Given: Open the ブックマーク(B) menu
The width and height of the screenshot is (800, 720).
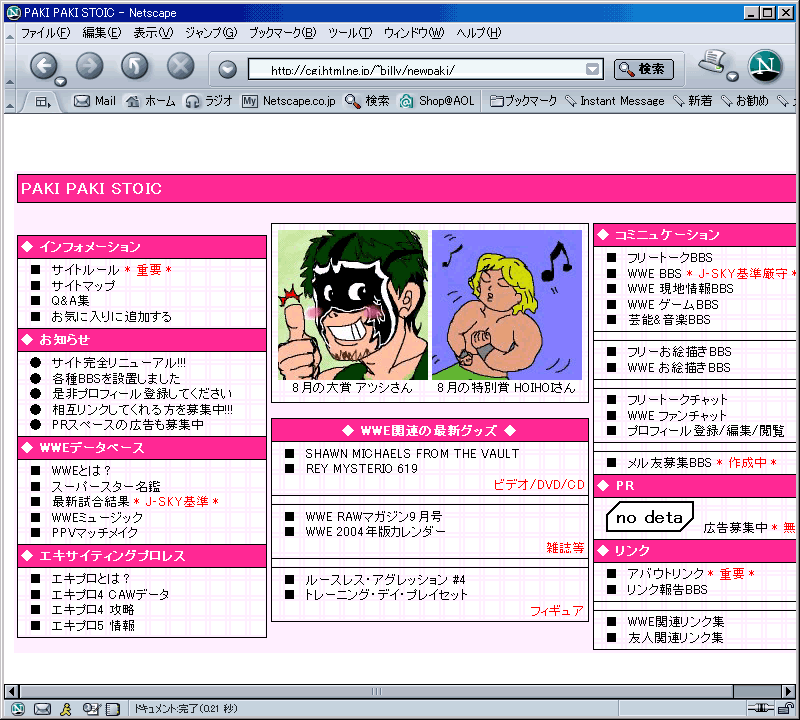Looking at the screenshot, I should coord(282,33).
